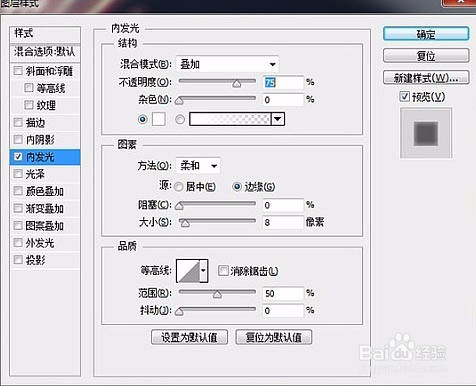Click the 范围 range slider handle
This screenshot has width=476, height=386.
pyautogui.click(x=217, y=294)
